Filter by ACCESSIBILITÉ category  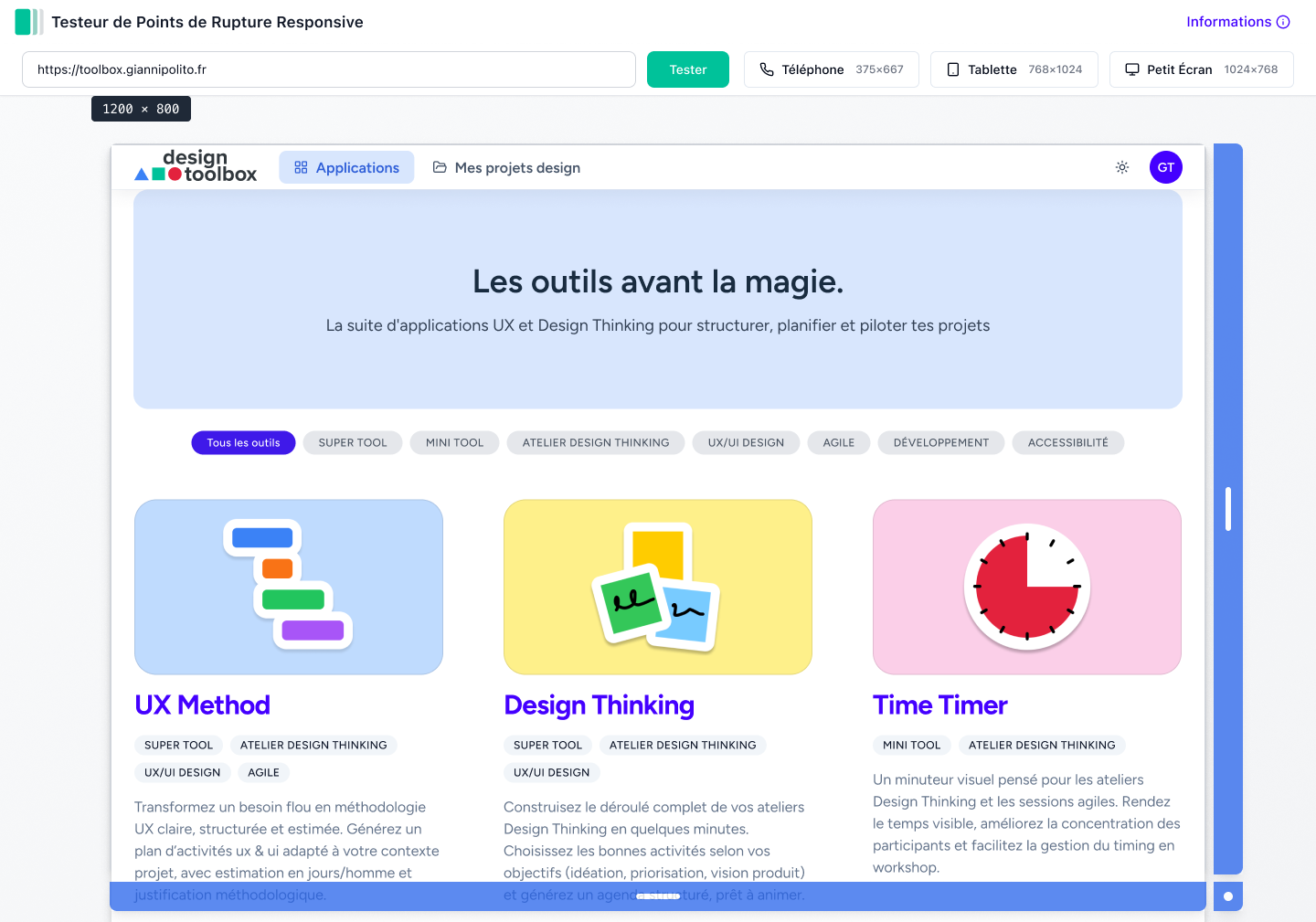click(1067, 442)
